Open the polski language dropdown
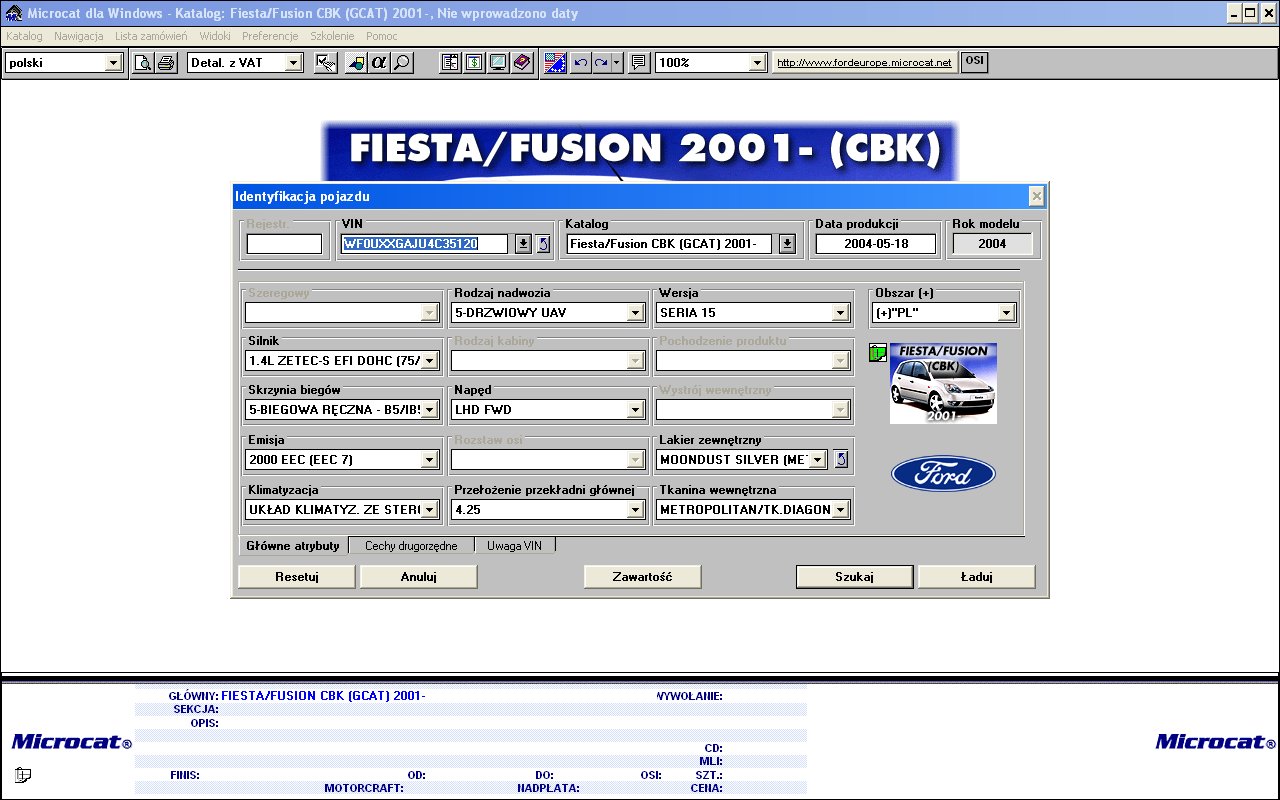Image resolution: width=1280 pixels, height=800 pixels. [113, 63]
